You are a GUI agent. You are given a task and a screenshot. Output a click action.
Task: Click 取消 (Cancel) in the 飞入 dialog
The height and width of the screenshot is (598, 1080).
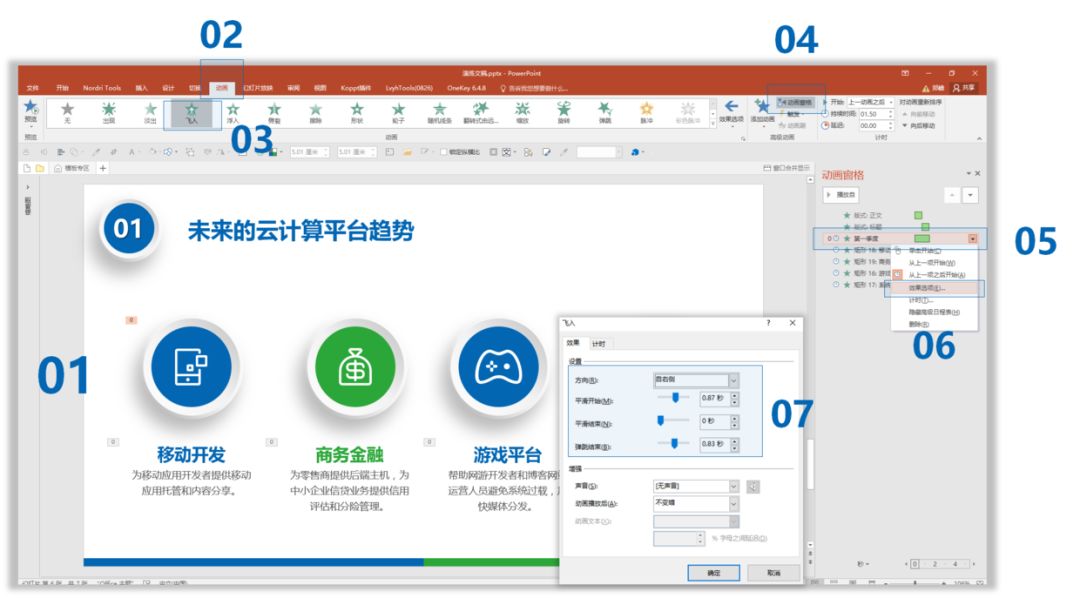(773, 573)
